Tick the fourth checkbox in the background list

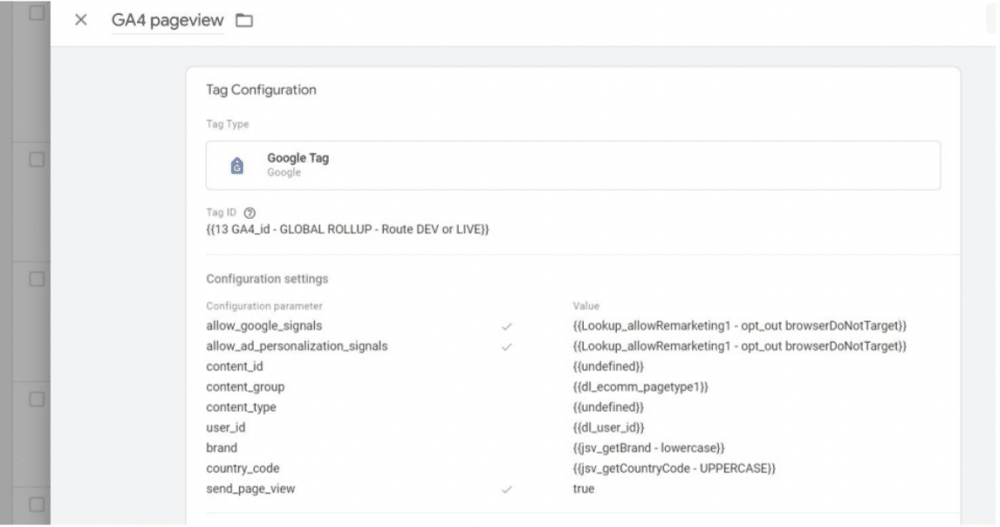[x=37, y=399]
